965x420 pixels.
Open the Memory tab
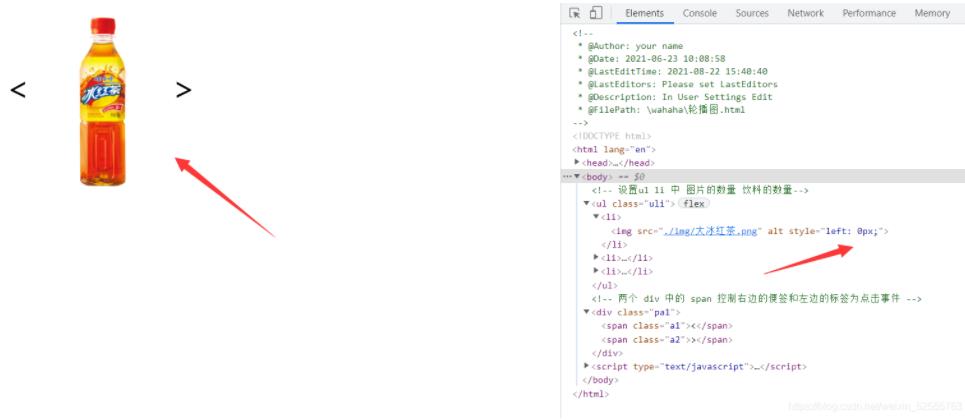pyautogui.click(x=931, y=13)
